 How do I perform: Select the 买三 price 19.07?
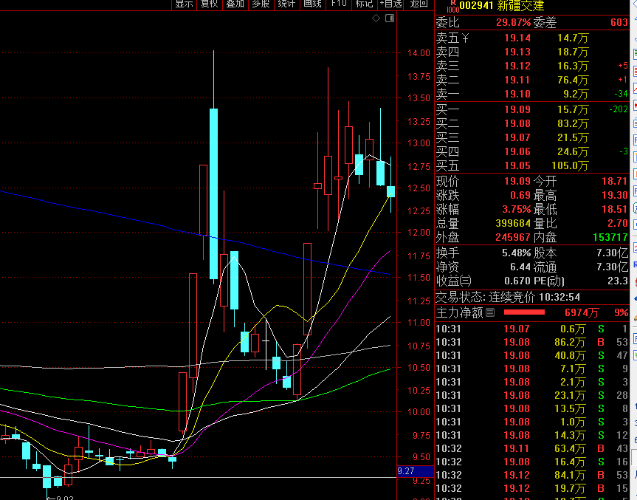(x=517, y=137)
